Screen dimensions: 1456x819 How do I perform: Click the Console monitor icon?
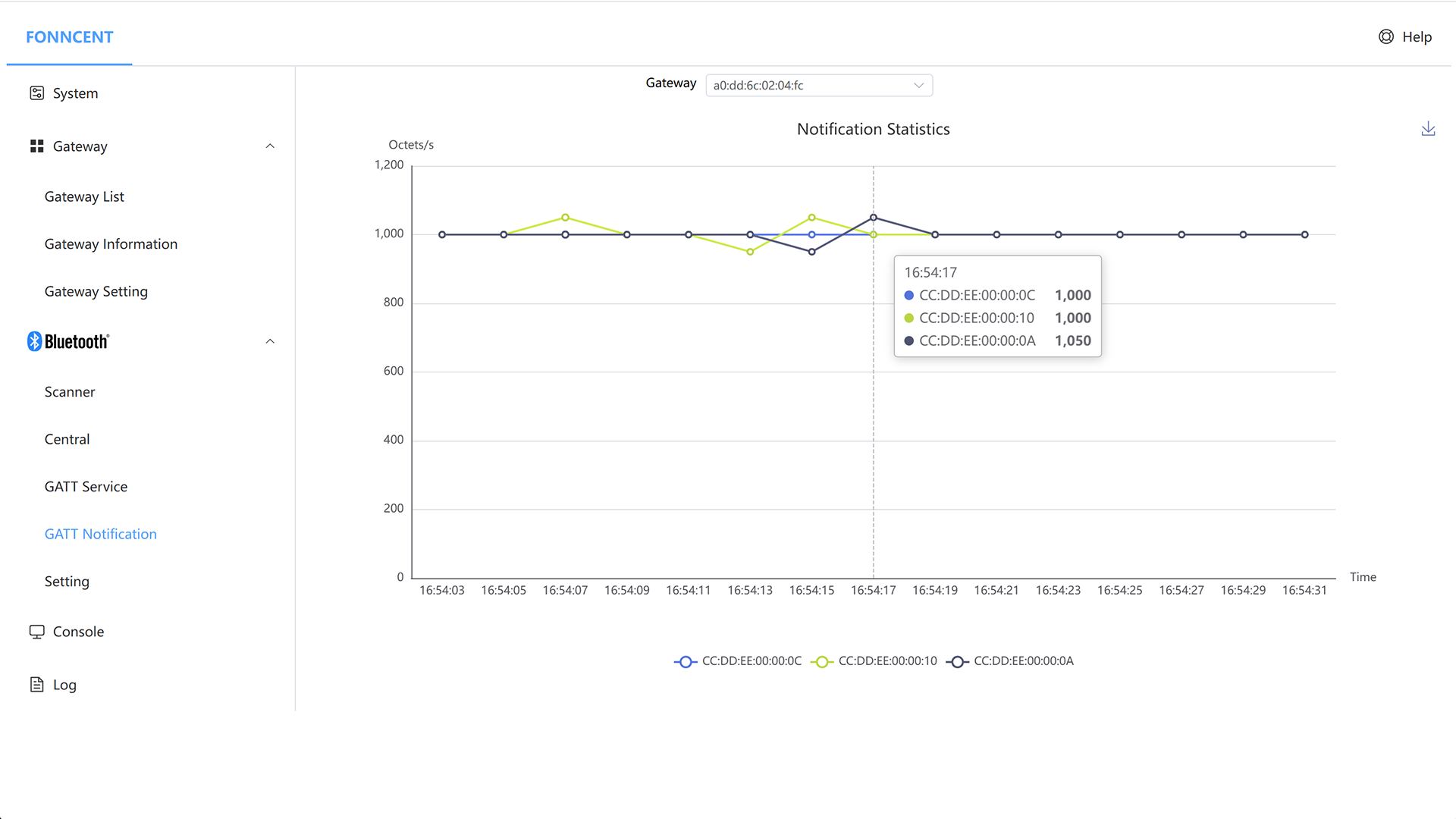point(36,632)
